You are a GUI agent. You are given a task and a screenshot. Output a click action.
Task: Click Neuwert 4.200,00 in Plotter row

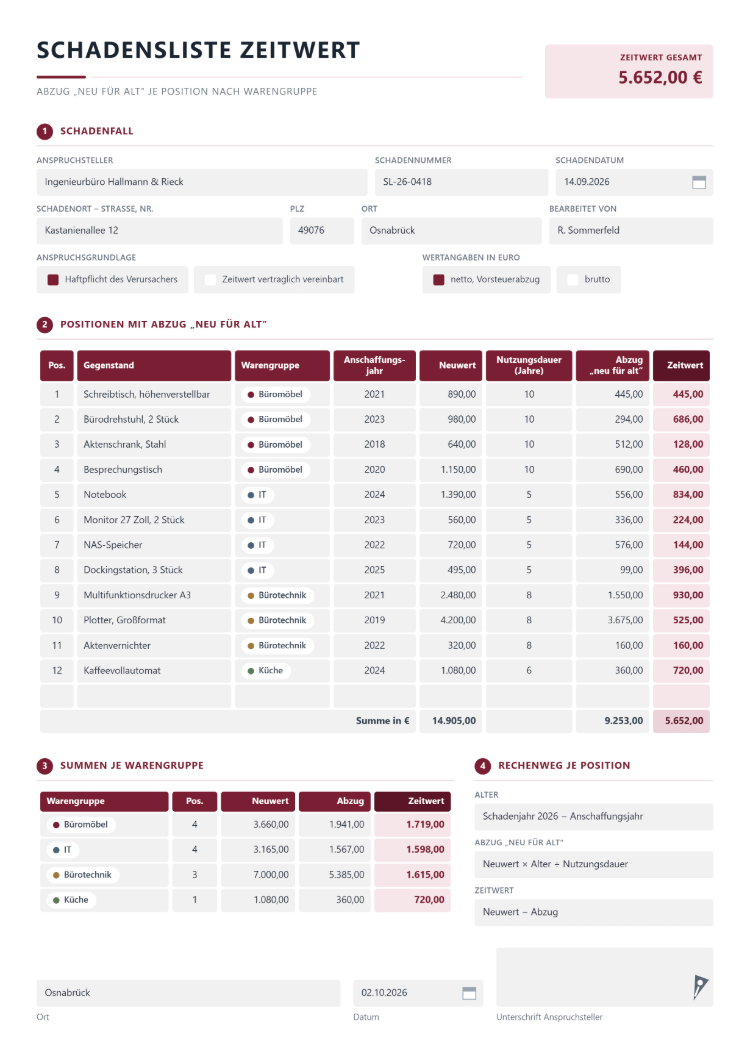[451, 621]
